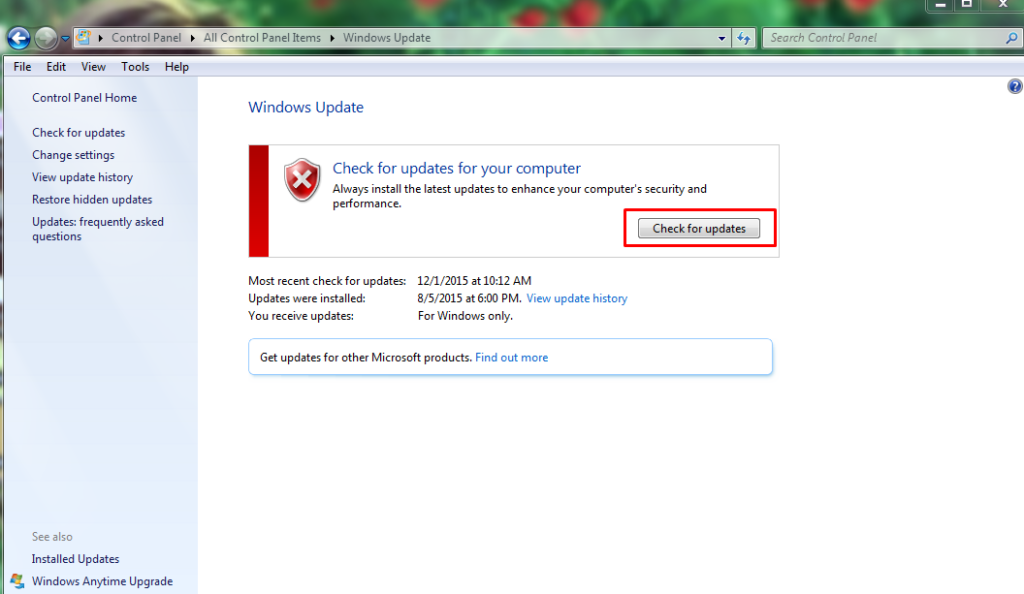Click the magnifier icon in the search box
The height and width of the screenshot is (594, 1024).
(x=1010, y=38)
